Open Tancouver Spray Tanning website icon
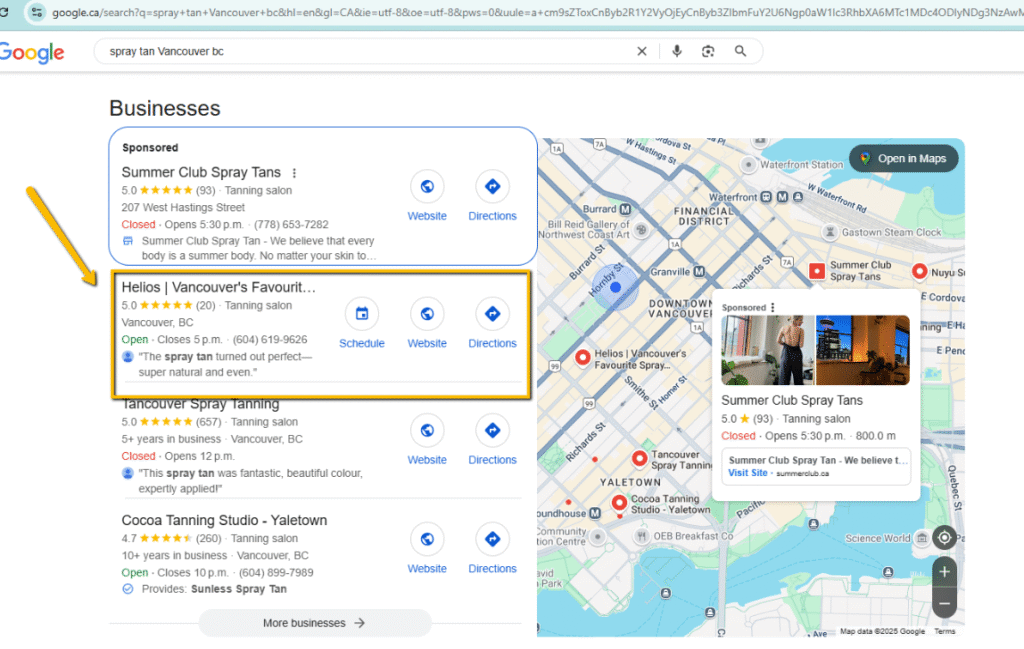 pos(427,431)
